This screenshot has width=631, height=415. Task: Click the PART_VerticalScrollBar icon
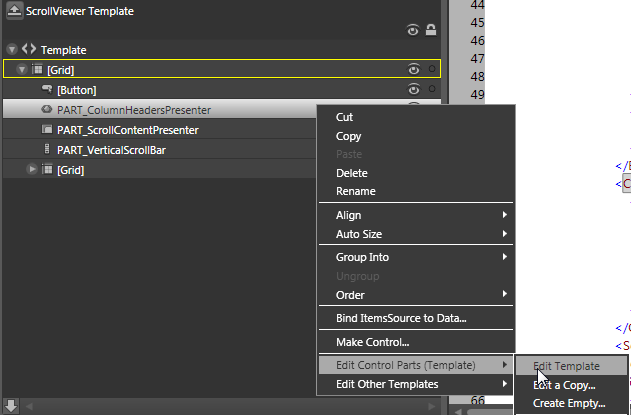coord(47,149)
